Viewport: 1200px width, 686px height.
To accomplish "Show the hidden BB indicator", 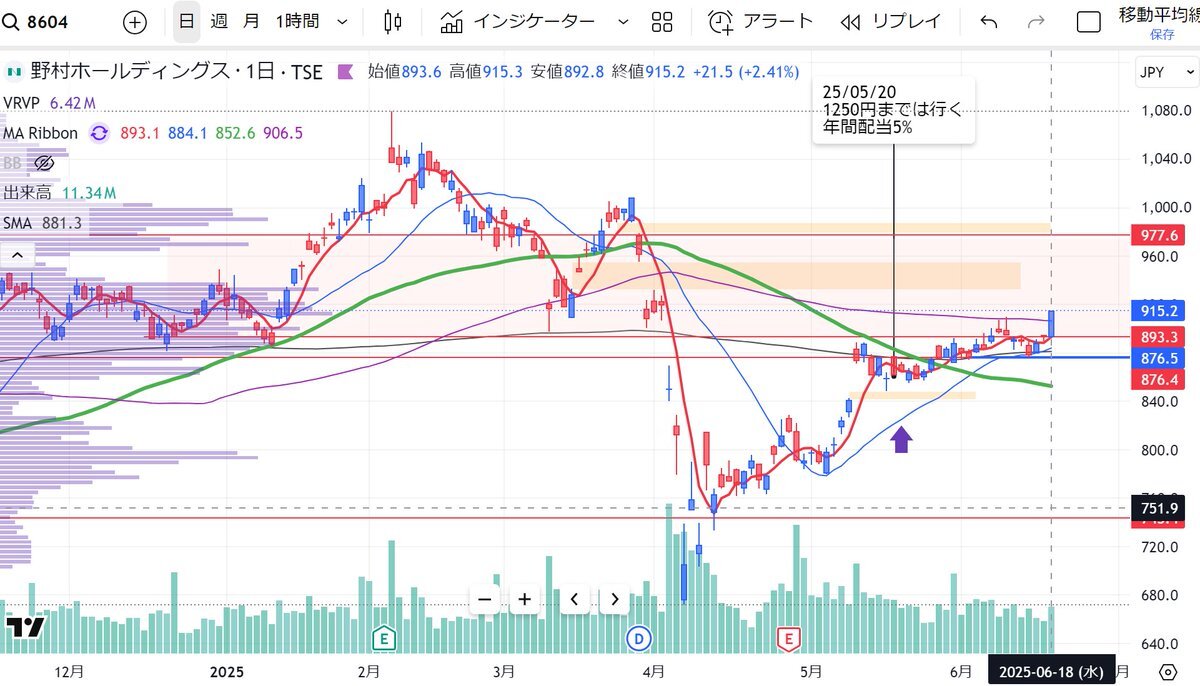I will click(x=43, y=162).
